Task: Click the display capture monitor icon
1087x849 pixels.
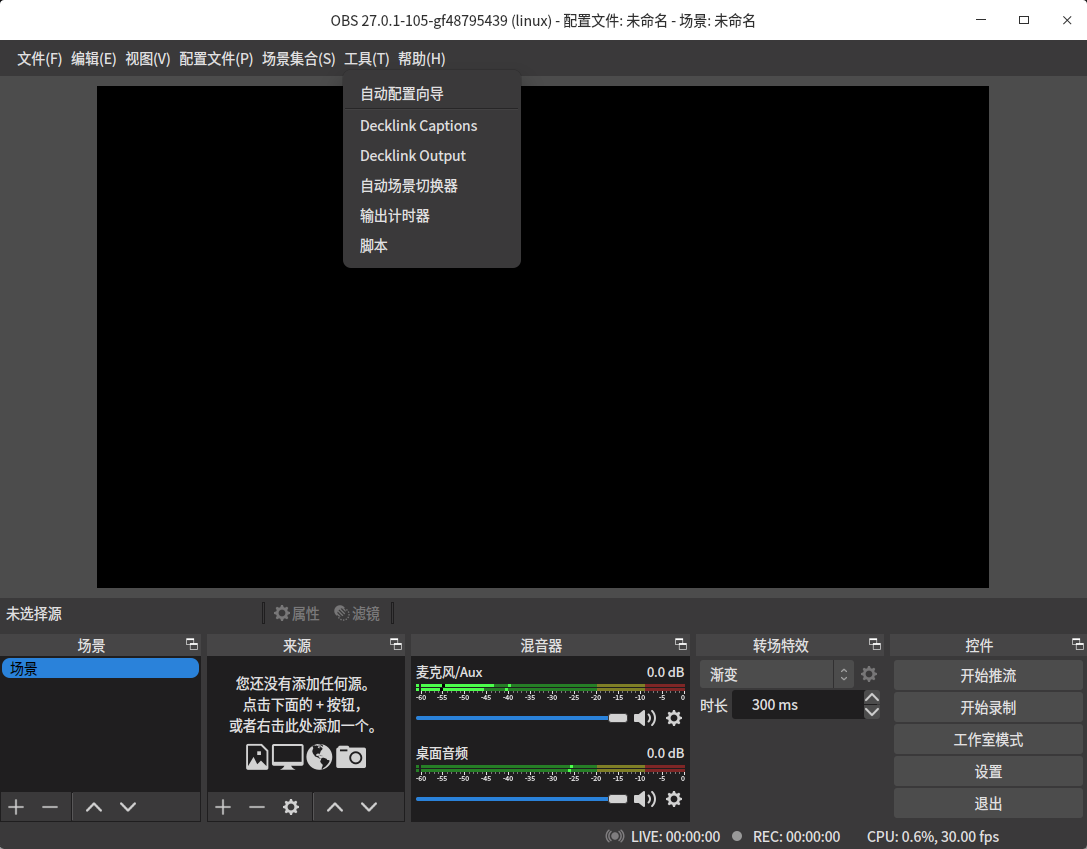Action: click(288, 757)
